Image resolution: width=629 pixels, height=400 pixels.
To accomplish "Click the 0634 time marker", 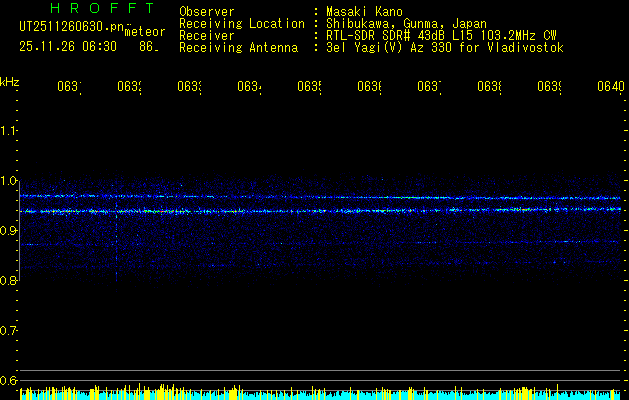I will (x=249, y=86).
